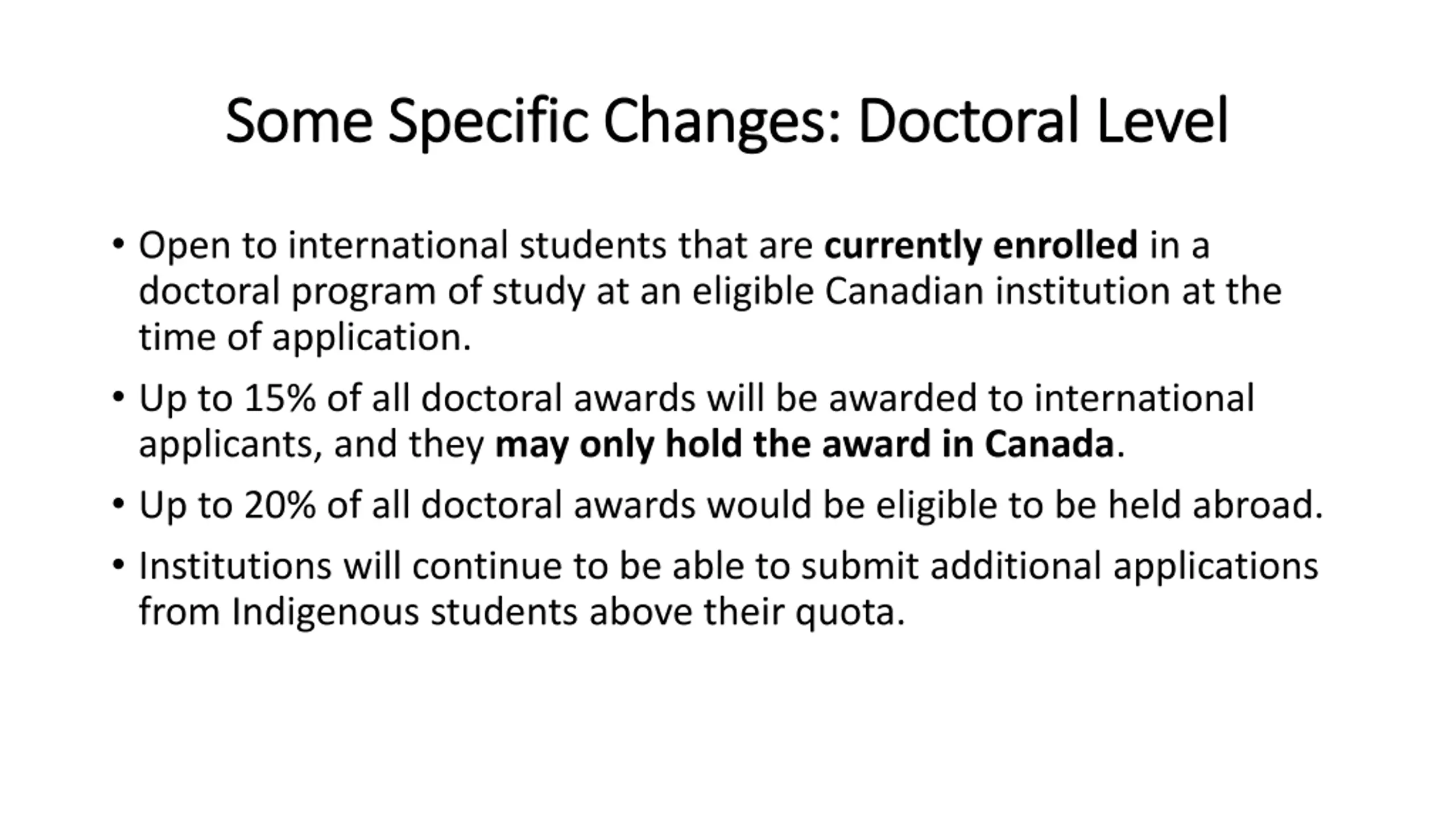
Task: Click the slide title "Some Specific Changes: Doctoral Level"
Action: pyautogui.click(x=727, y=121)
